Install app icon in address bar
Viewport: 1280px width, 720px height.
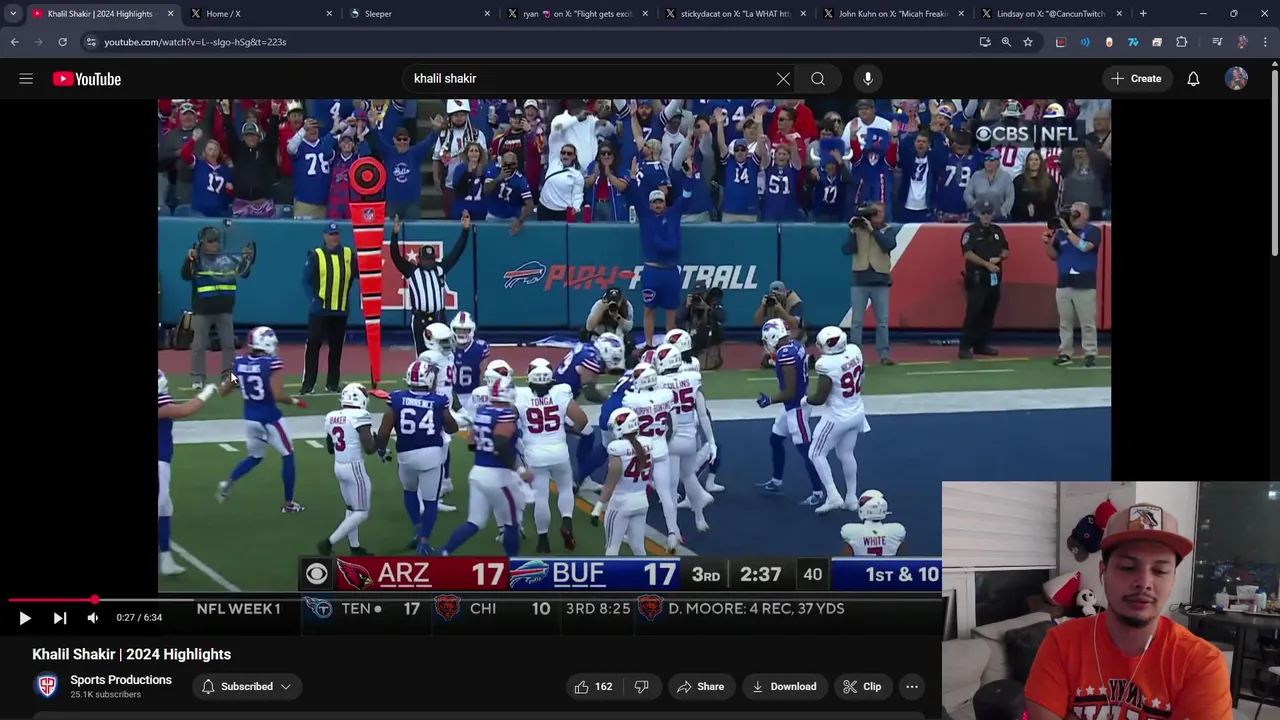coord(985,42)
